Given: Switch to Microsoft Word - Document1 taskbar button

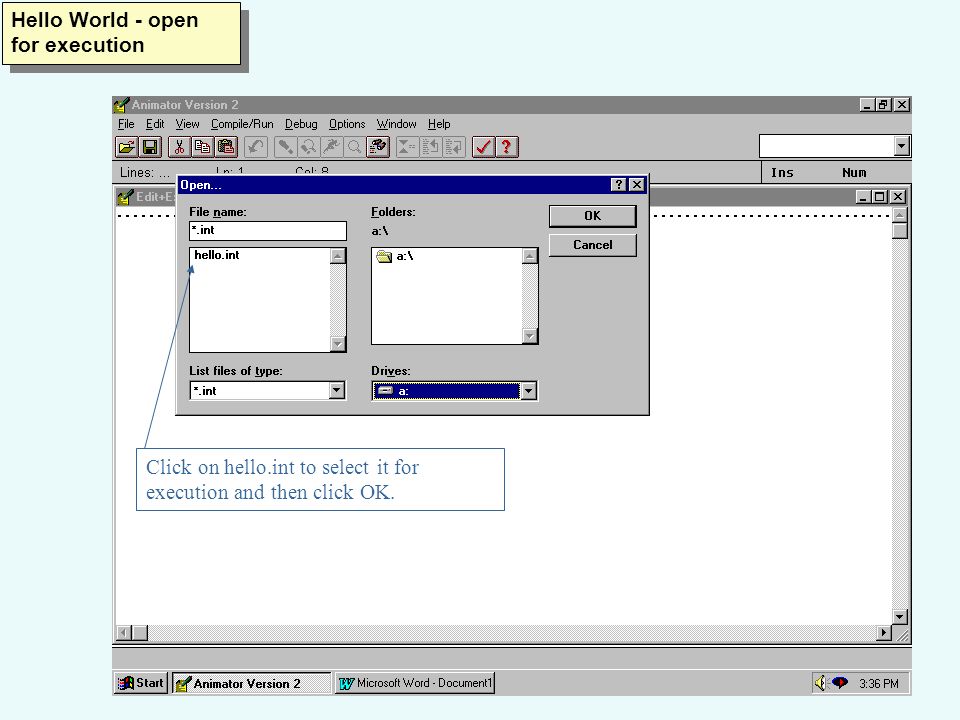Looking at the screenshot, I should pyautogui.click(x=415, y=683).
